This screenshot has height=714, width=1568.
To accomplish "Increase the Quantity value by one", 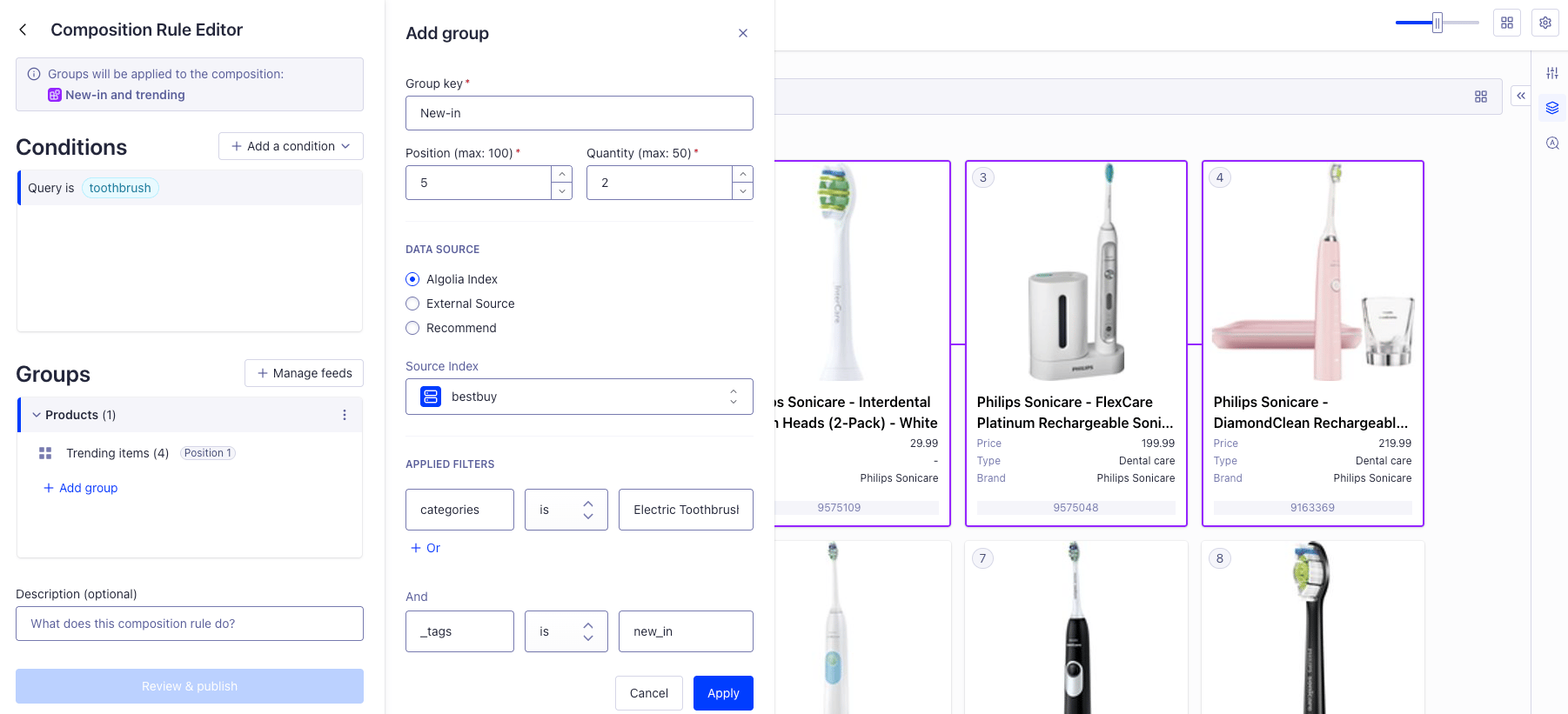I will (743, 174).
